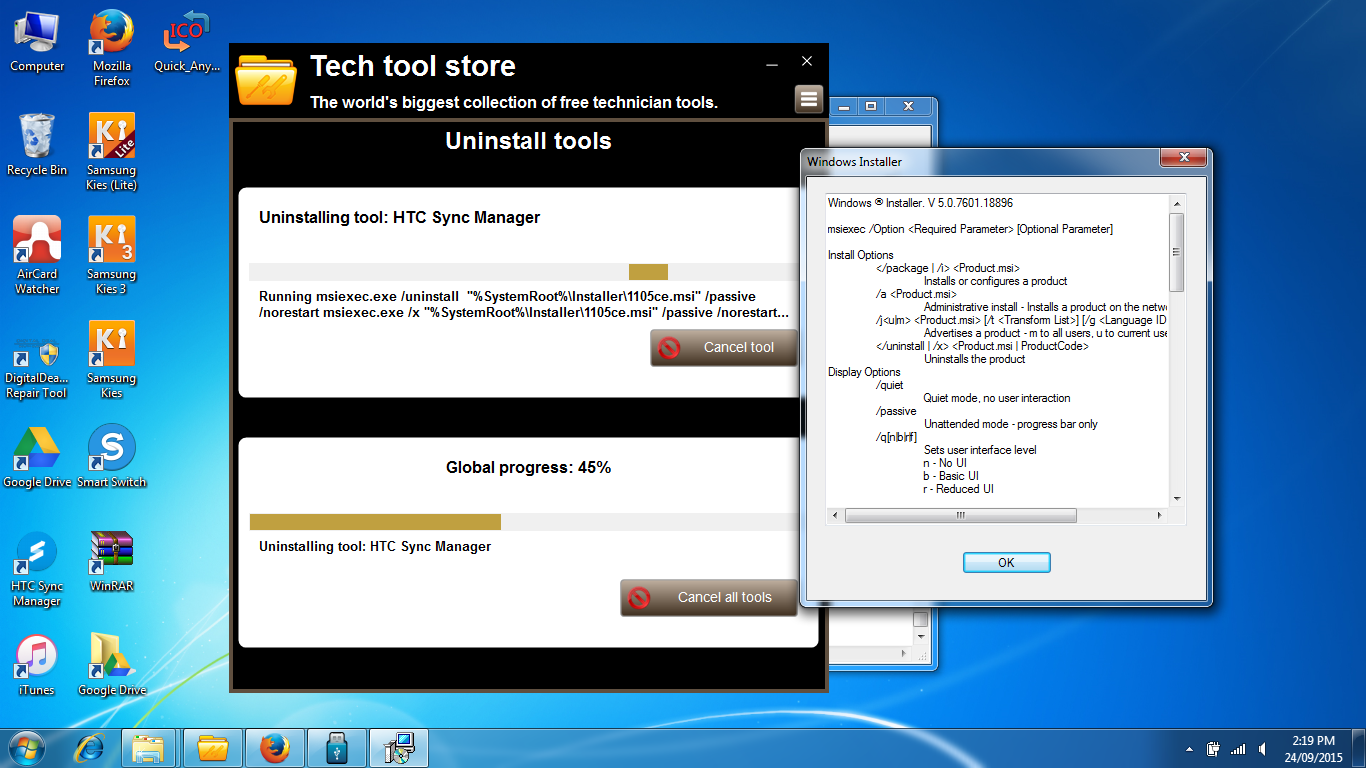This screenshot has height=768, width=1366.
Task: Open the volume speaker tray icon
Action: [x=1263, y=748]
